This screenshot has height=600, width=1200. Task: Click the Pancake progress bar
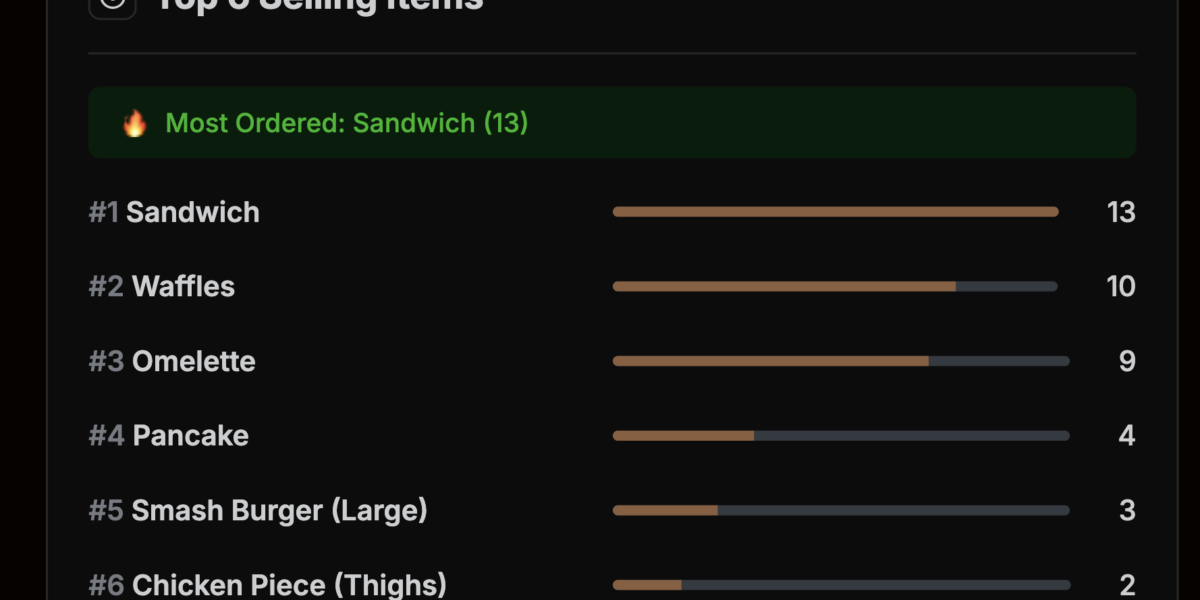(x=841, y=436)
